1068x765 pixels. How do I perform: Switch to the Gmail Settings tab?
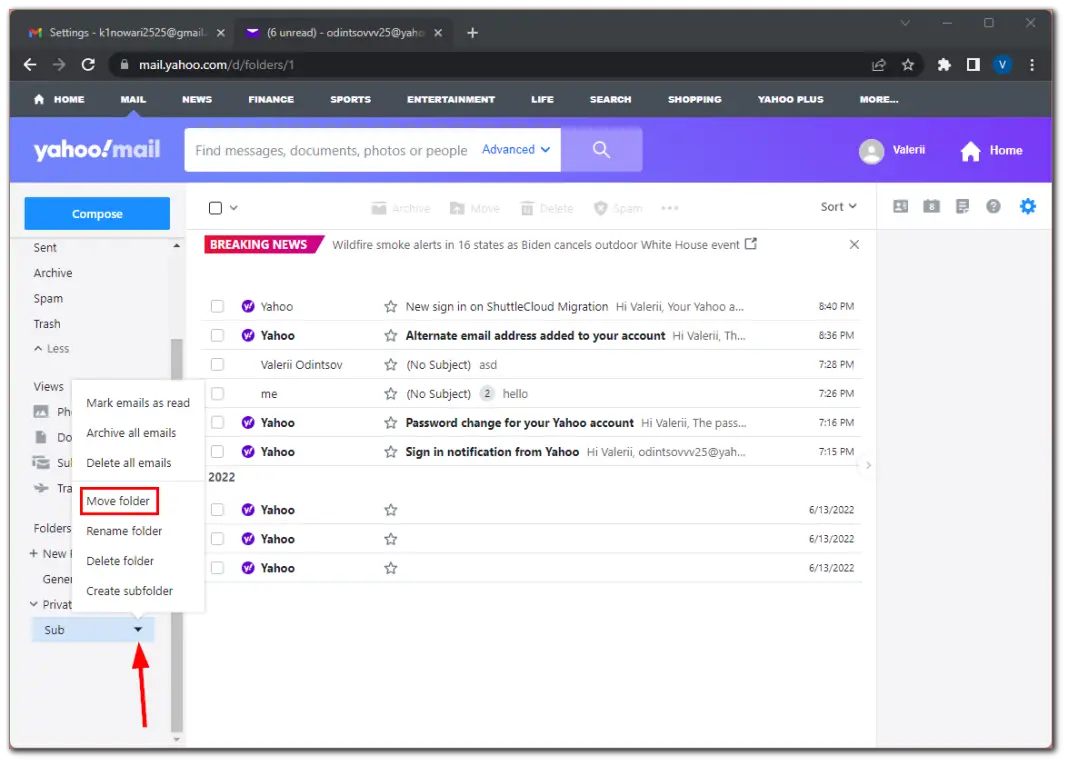click(127, 33)
